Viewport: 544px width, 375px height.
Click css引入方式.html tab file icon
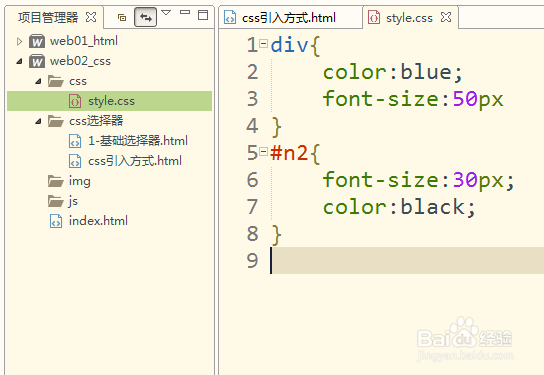click(x=230, y=17)
